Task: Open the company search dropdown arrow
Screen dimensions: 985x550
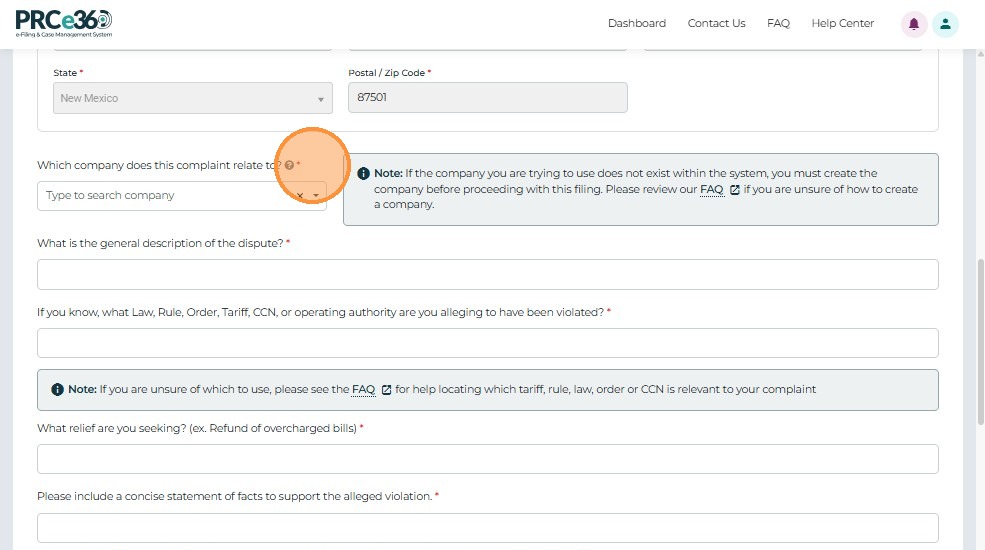Action: pyautogui.click(x=316, y=196)
